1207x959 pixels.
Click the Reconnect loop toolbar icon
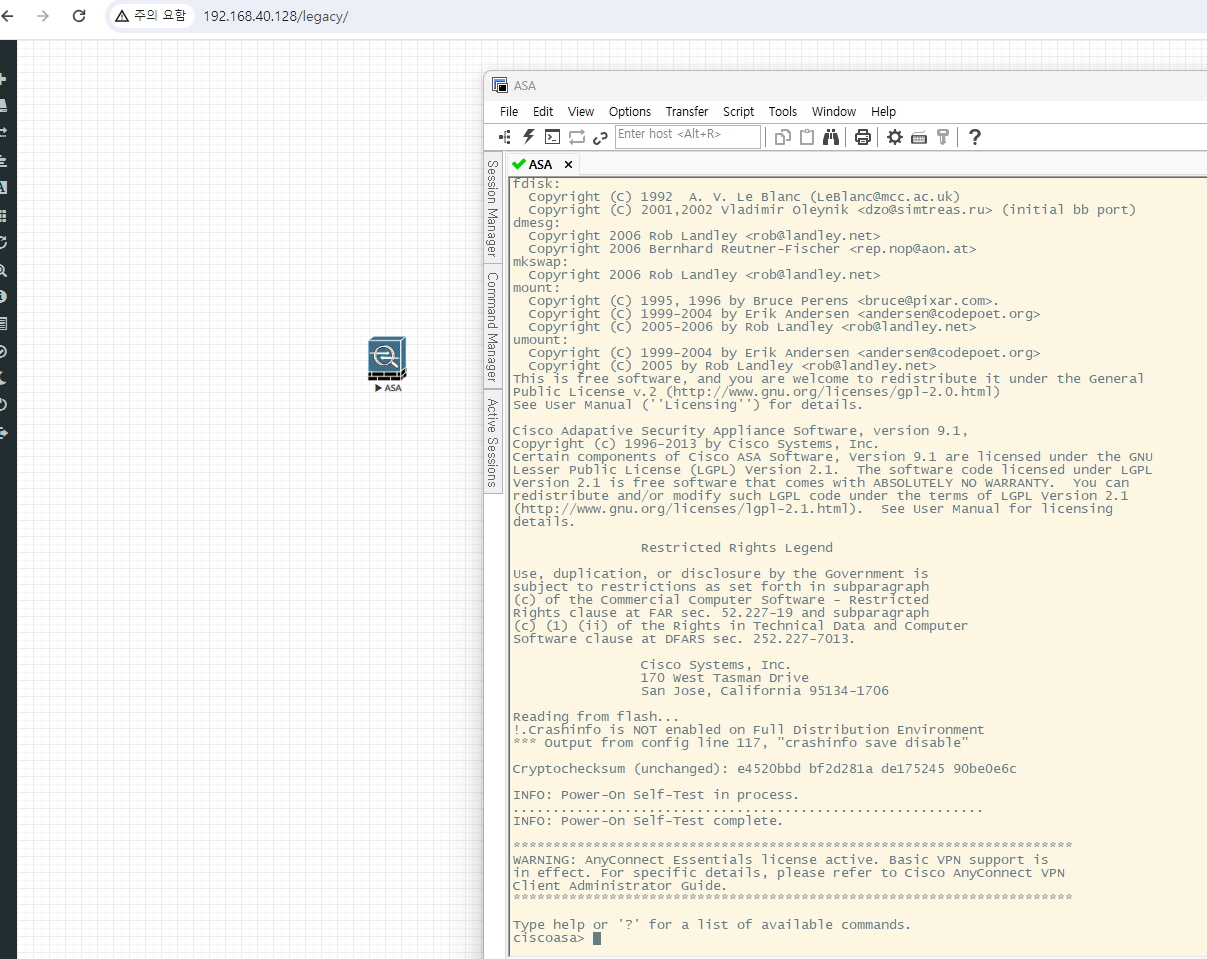577,137
